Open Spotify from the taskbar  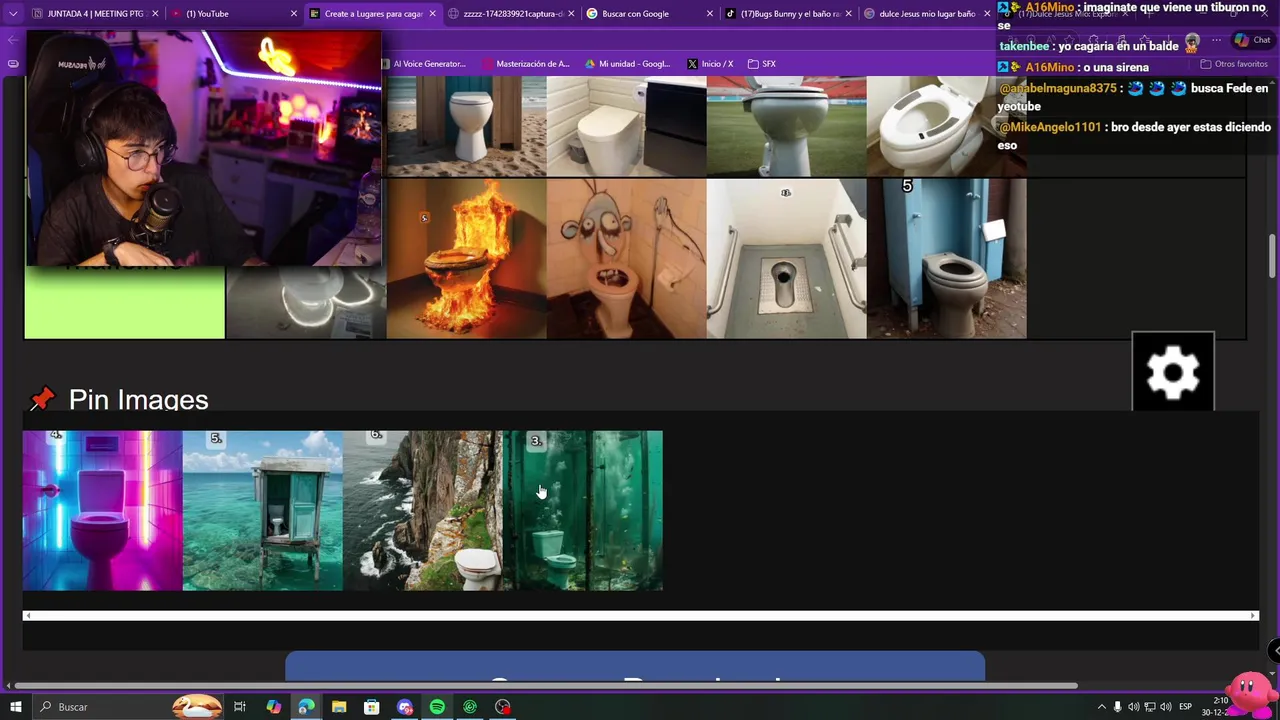click(437, 707)
